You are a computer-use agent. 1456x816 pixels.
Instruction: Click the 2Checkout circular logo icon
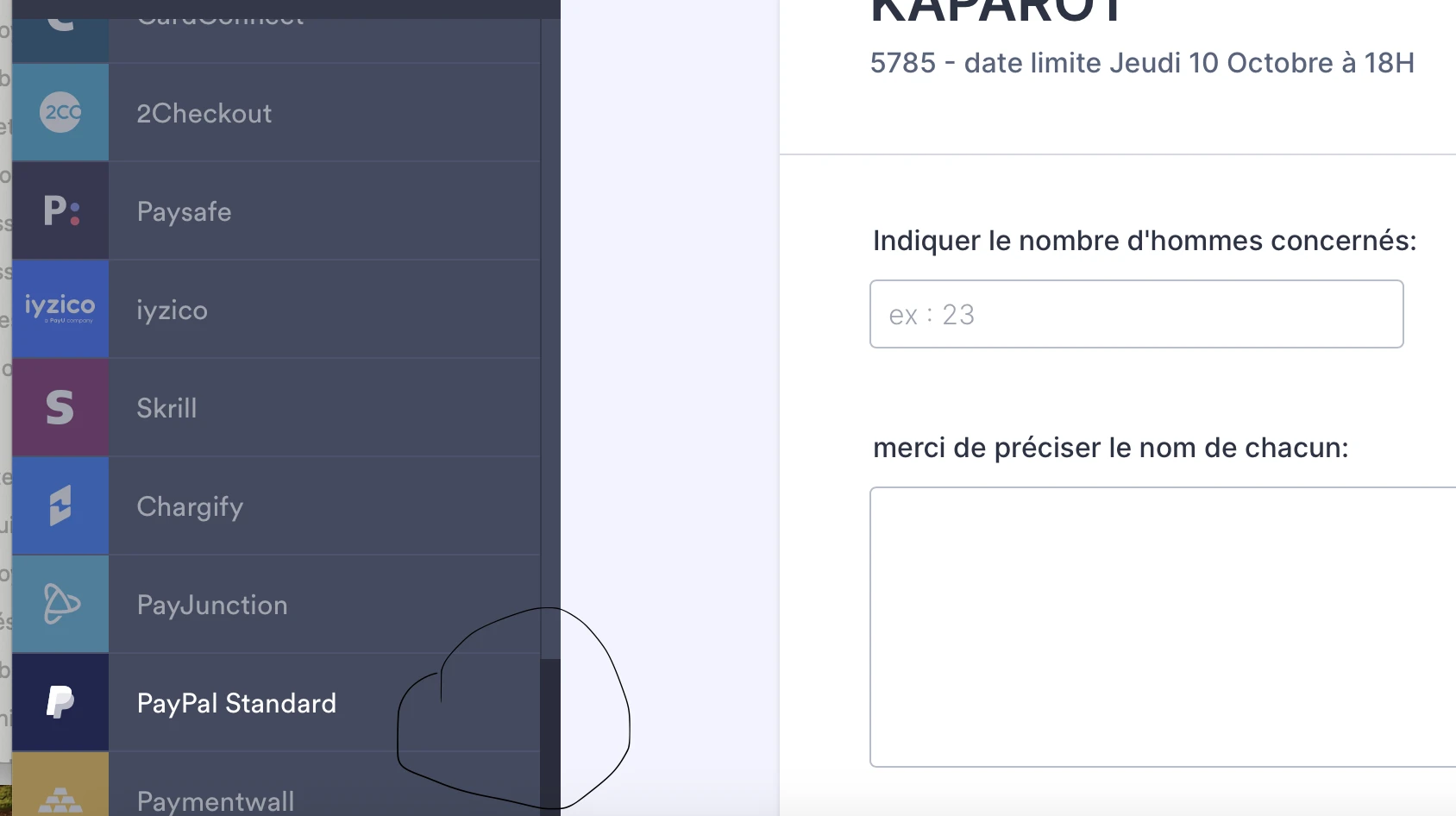click(x=60, y=112)
